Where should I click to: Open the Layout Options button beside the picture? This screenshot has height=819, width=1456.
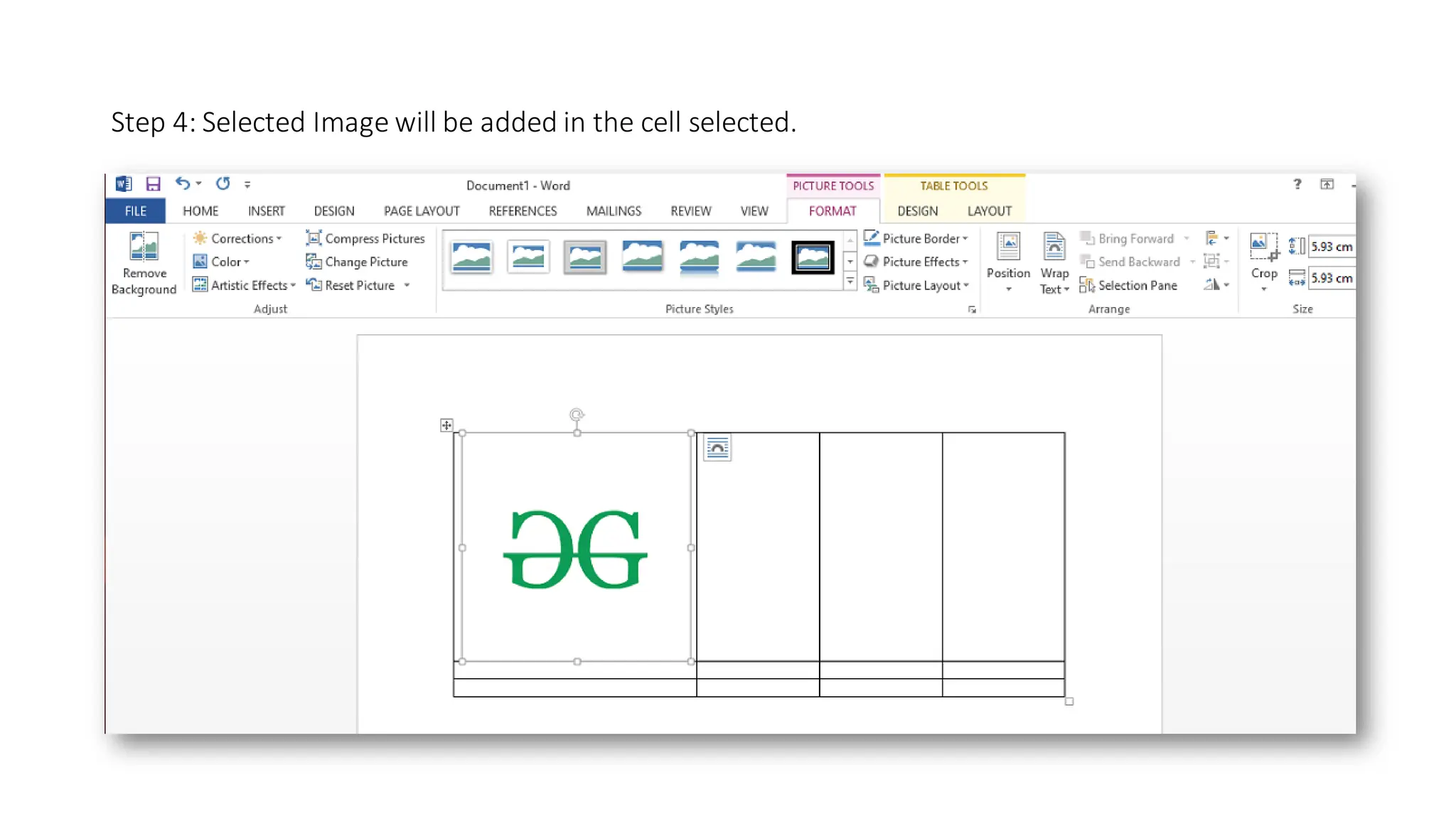(717, 448)
